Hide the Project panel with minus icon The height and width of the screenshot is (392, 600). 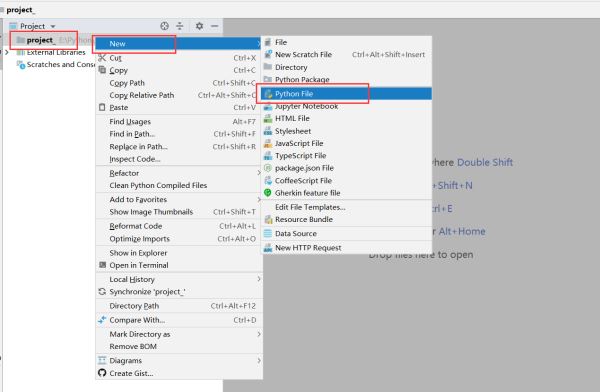[x=215, y=26]
